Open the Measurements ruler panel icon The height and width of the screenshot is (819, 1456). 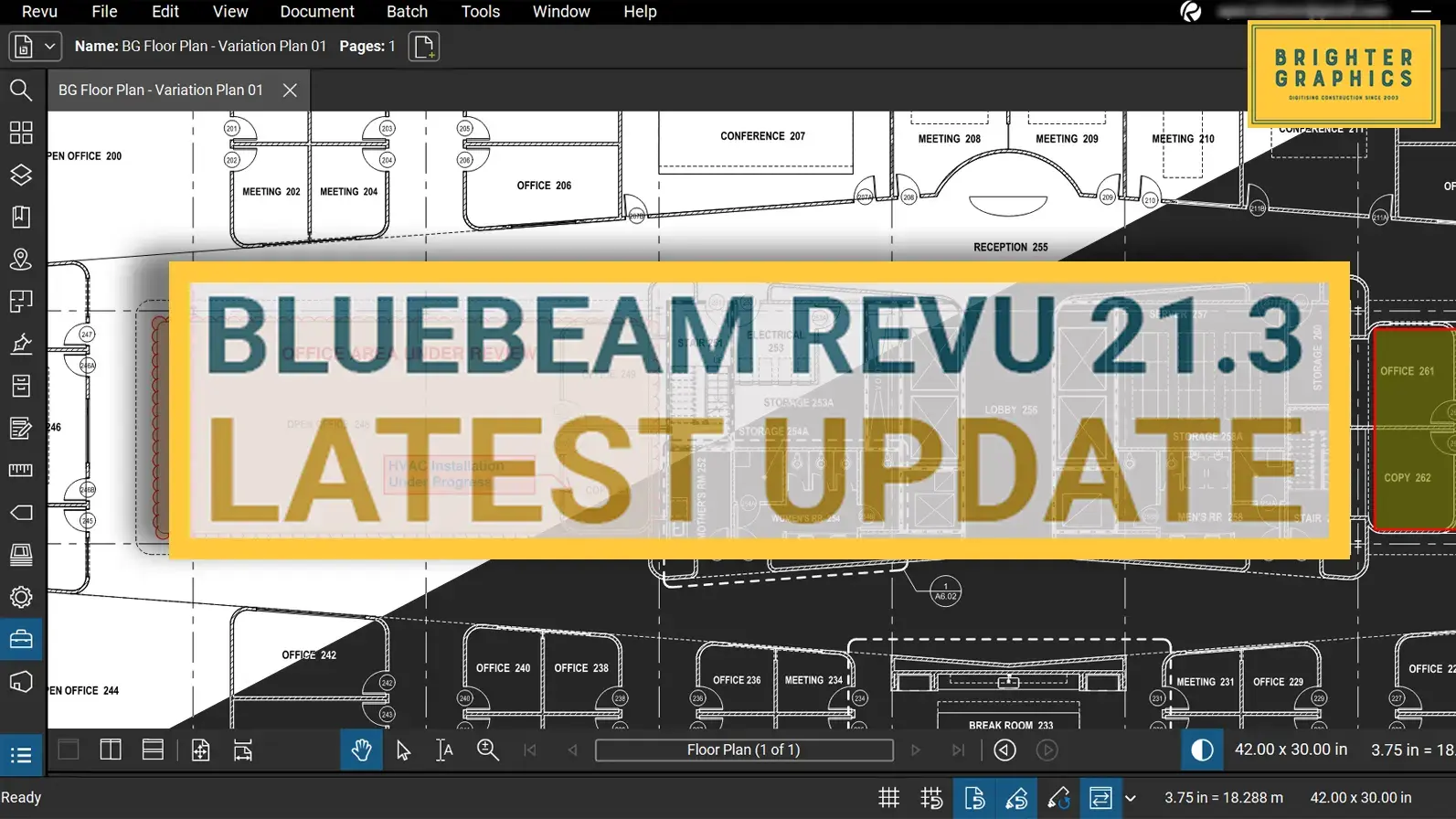point(21,470)
